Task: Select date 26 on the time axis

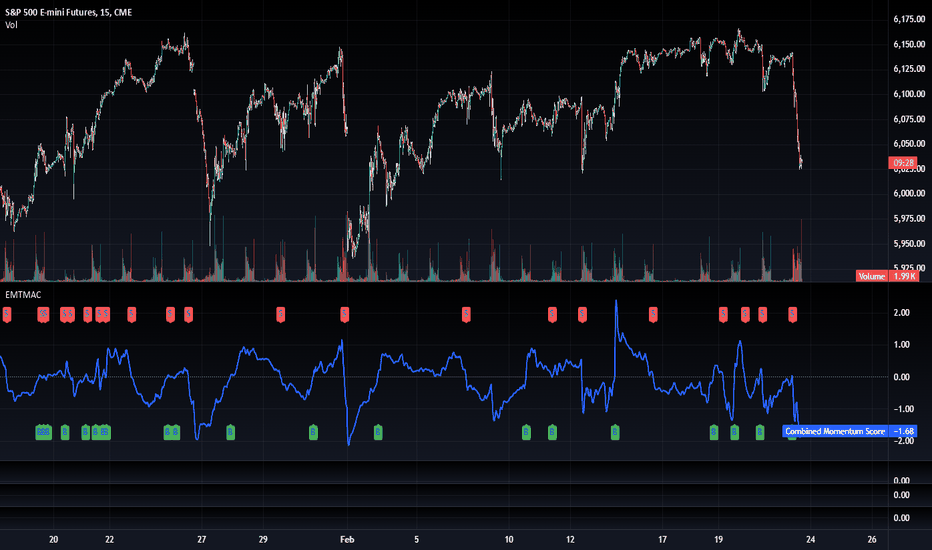Action: pyautogui.click(x=871, y=539)
